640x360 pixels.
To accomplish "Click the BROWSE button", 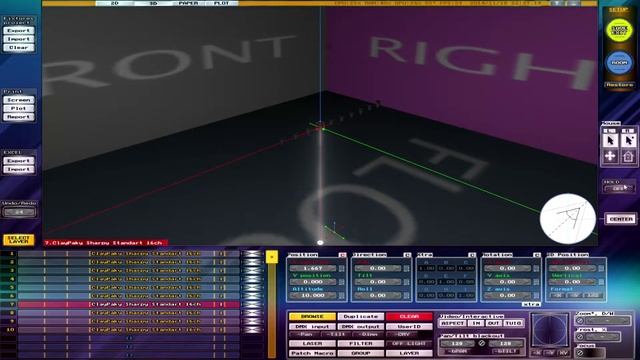I will pyautogui.click(x=312, y=317).
